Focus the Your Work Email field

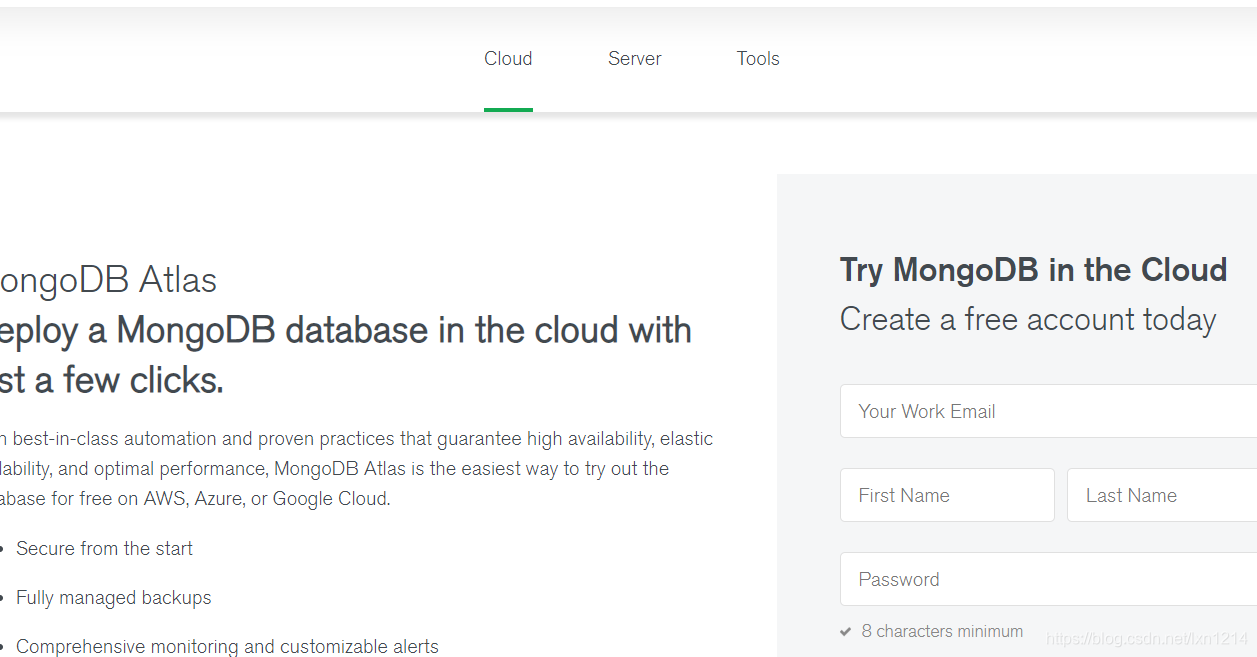click(x=1048, y=411)
